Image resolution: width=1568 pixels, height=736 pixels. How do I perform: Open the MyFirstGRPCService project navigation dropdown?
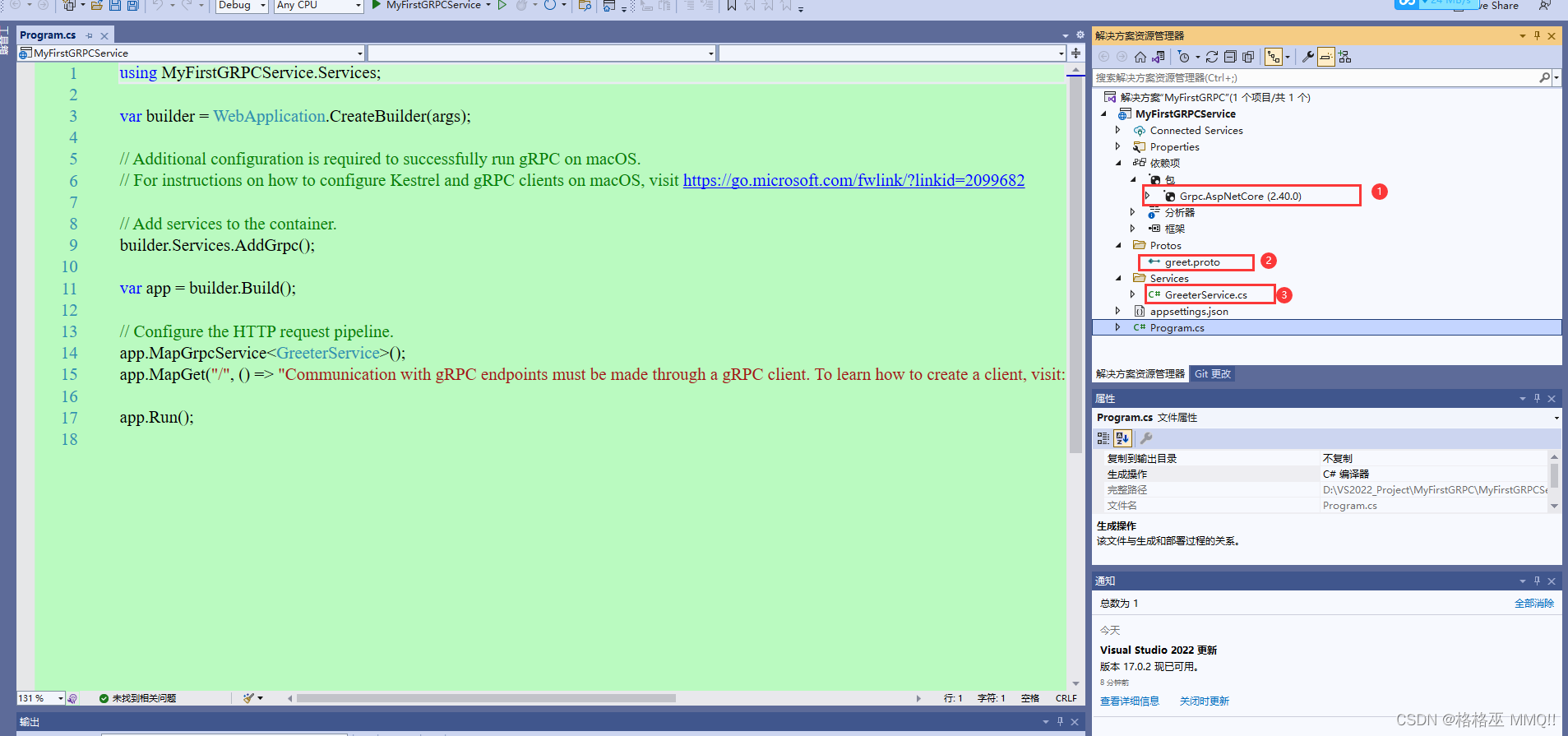tap(191, 53)
